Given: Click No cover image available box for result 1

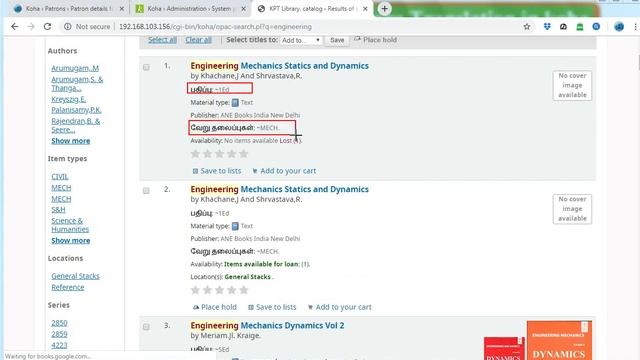Looking at the screenshot, I should pyautogui.click(x=572, y=85).
